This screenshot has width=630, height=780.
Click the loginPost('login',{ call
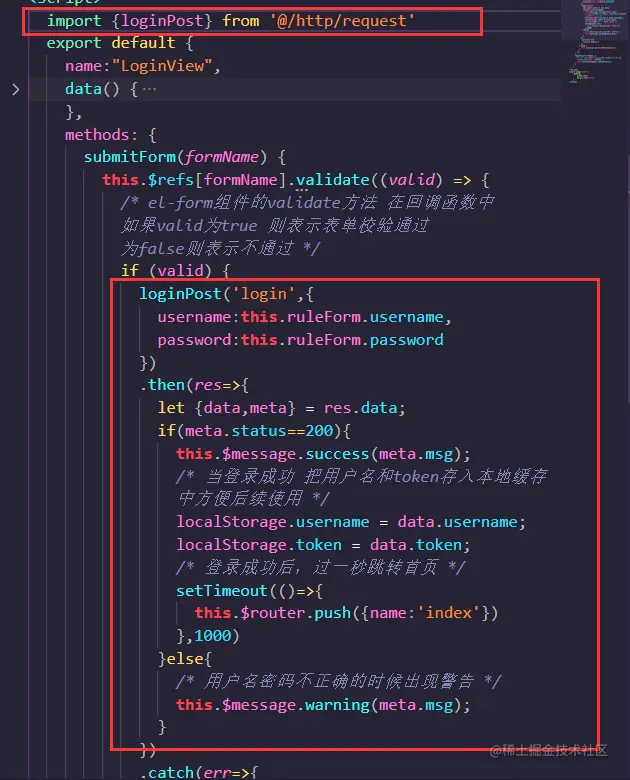(x=226, y=294)
